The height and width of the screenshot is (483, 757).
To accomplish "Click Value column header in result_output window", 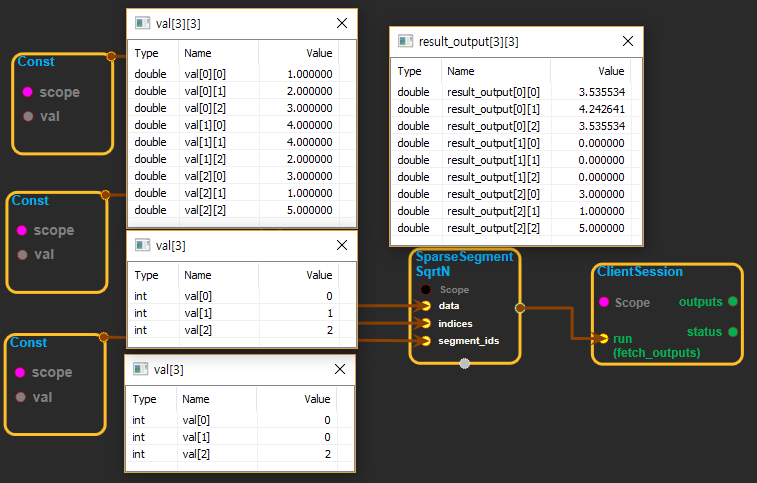I will [x=610, y=71].
